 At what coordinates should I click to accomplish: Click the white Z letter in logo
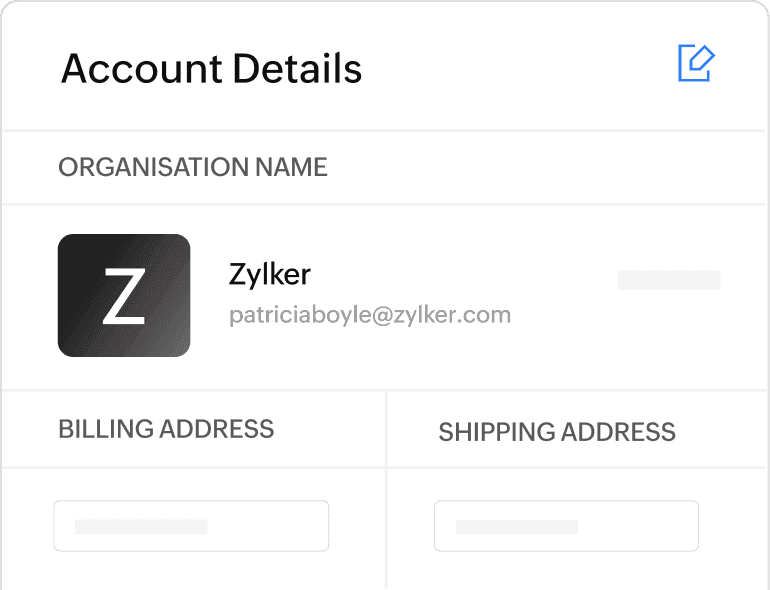[x=124, y=296]
